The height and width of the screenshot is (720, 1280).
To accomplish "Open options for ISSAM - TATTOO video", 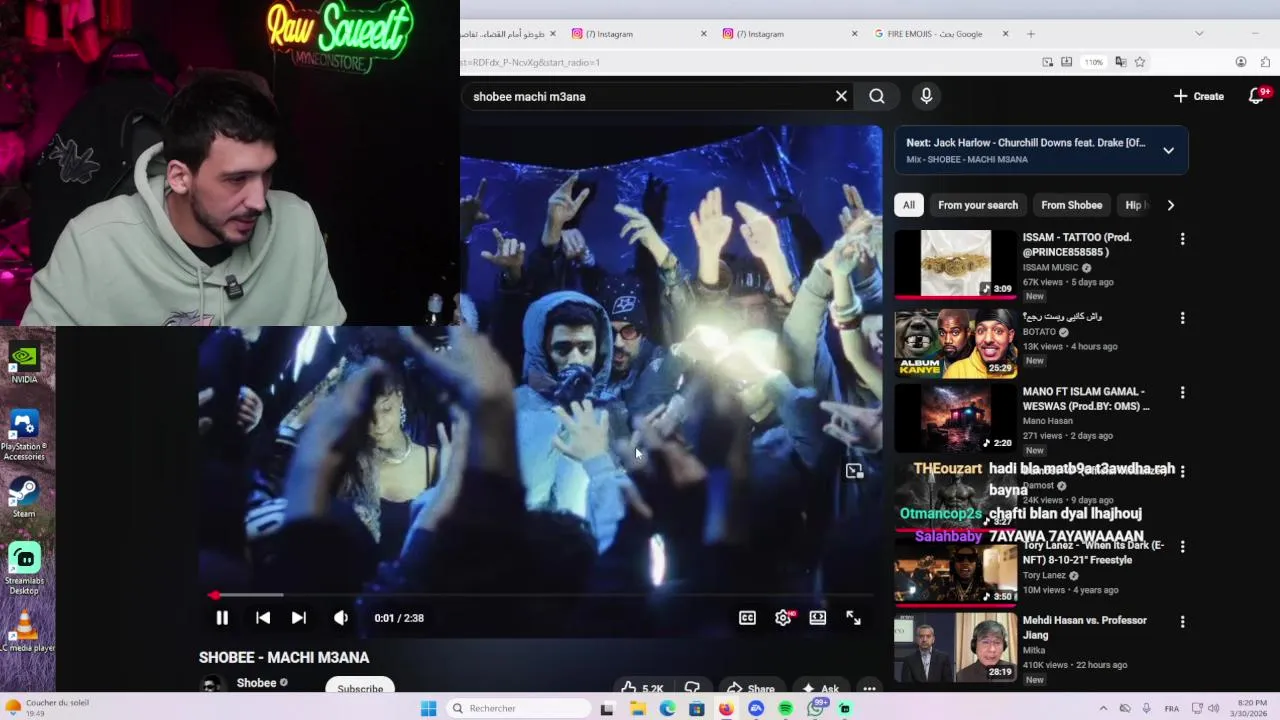I will pos(1182,239).
